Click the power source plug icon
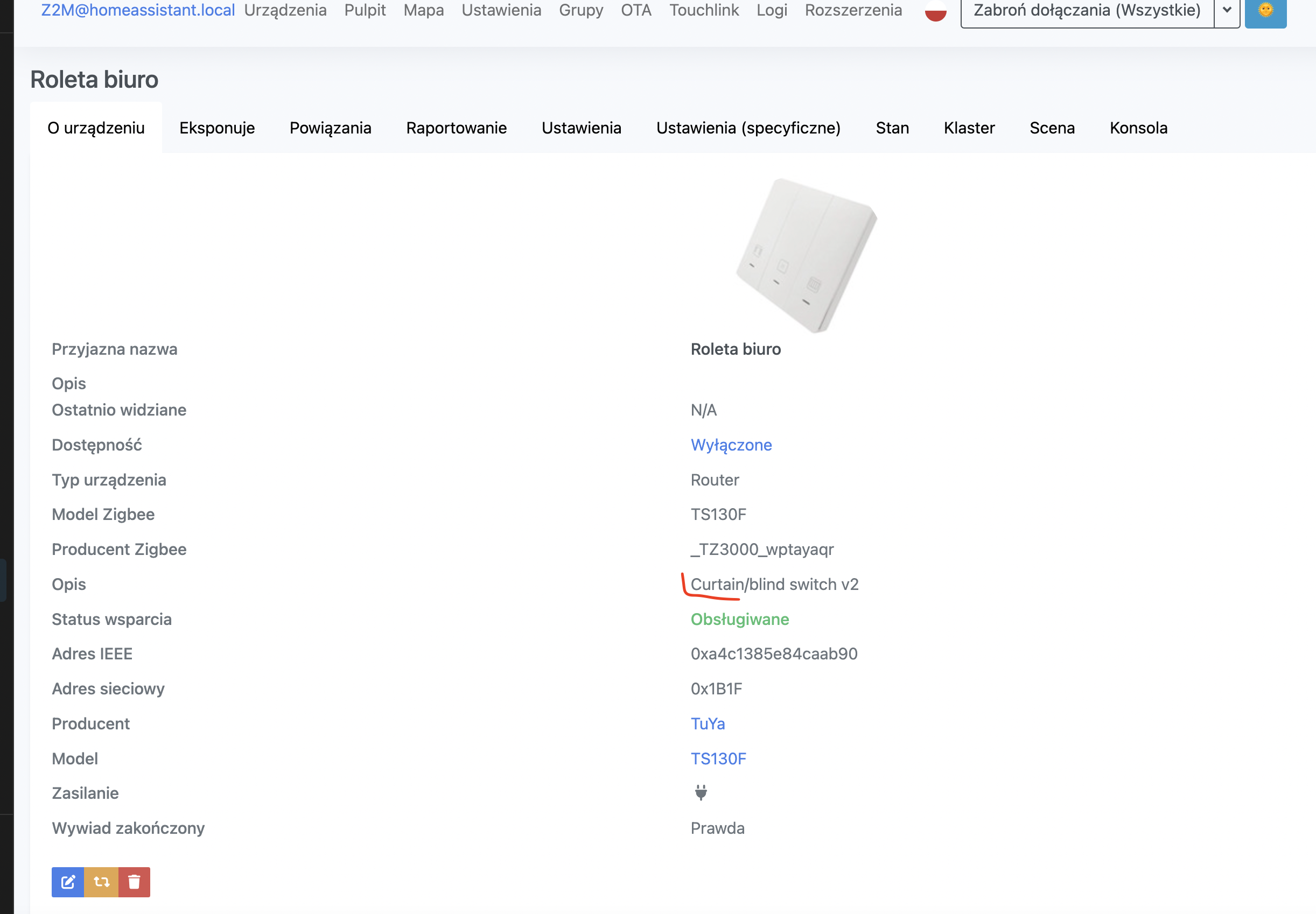The image size is (1316, 914). point(701,792)
